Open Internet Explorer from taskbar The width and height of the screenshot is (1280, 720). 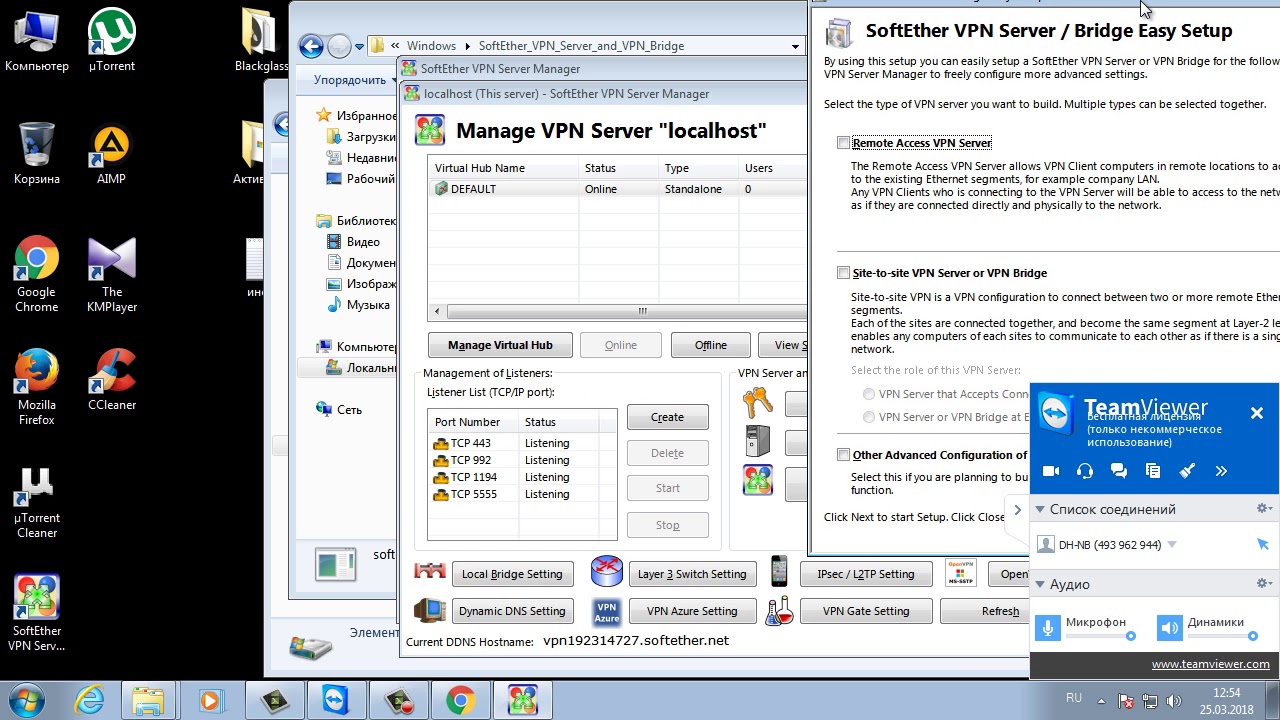point(89,699)
